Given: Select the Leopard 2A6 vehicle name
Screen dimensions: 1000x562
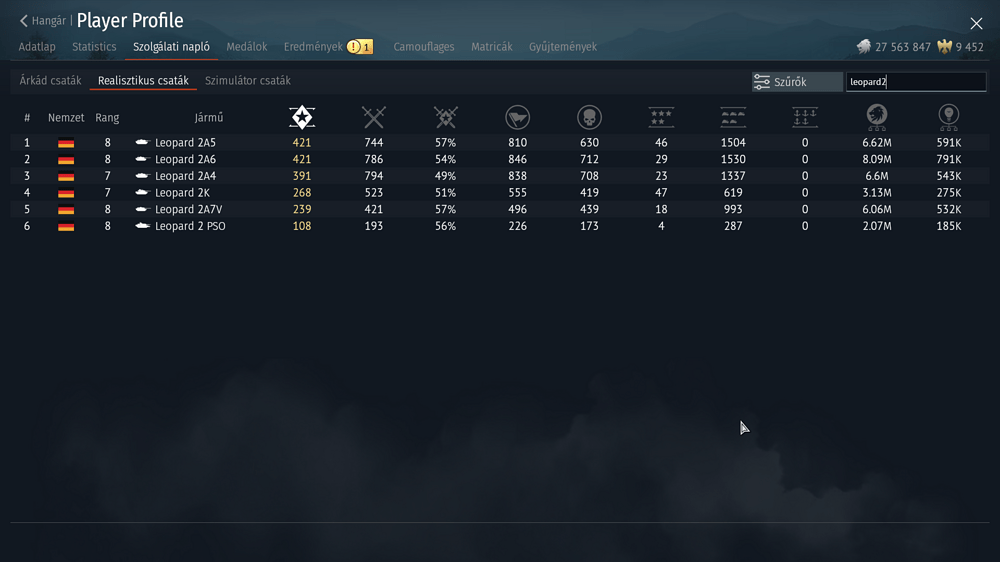Looking at the screenshot, I should click(185, 159).
